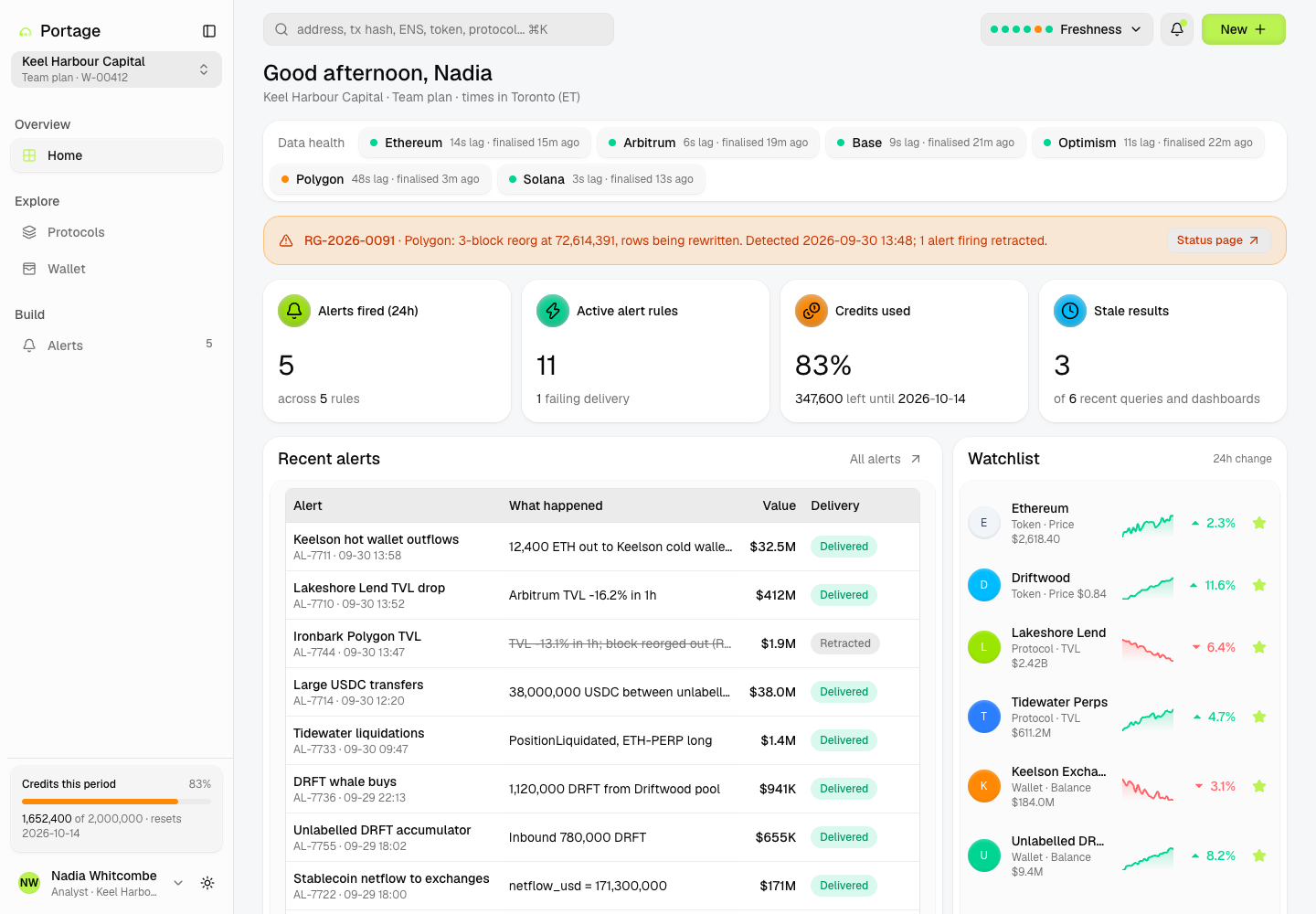Unstar Keelson Exchange in the Watchlist
The image size is (1316, 914).
click(1259, 786)
